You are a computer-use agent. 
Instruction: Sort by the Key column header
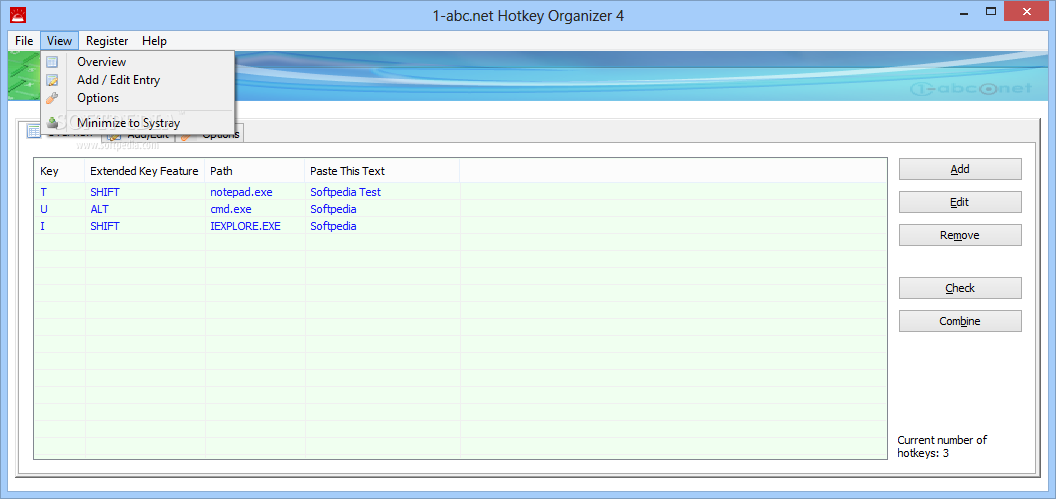59,171
